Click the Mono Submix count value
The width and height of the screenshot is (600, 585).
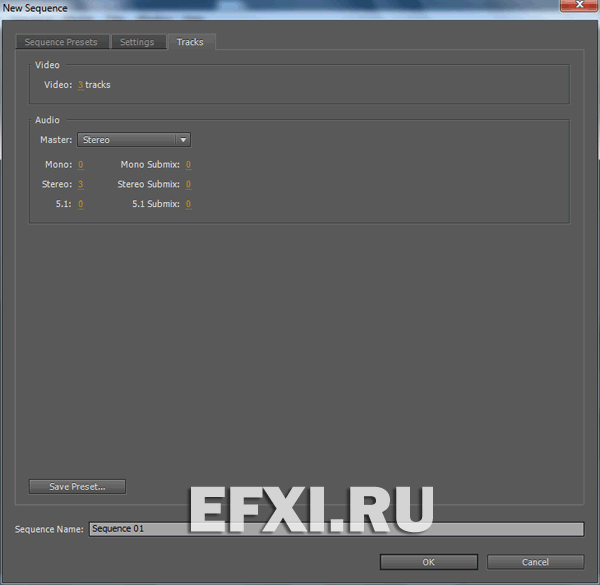[187, 164]
